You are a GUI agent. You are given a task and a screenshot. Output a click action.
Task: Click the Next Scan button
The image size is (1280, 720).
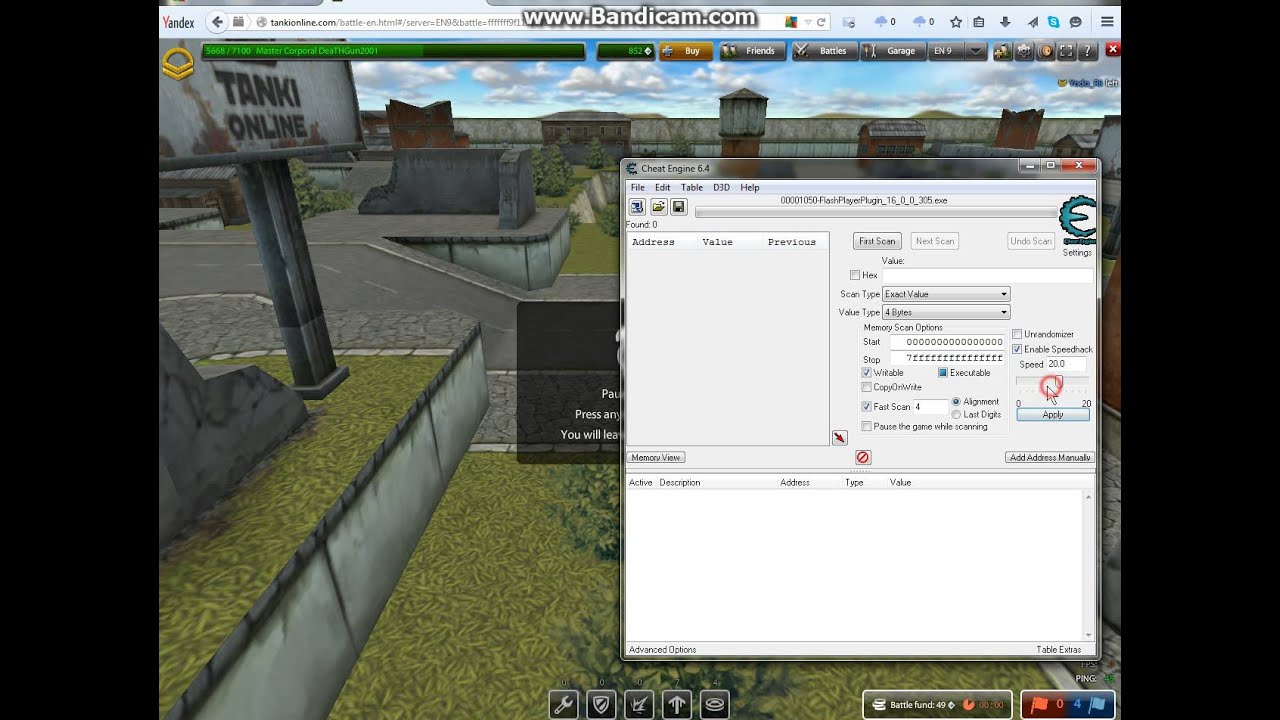(x=935, y=241)
